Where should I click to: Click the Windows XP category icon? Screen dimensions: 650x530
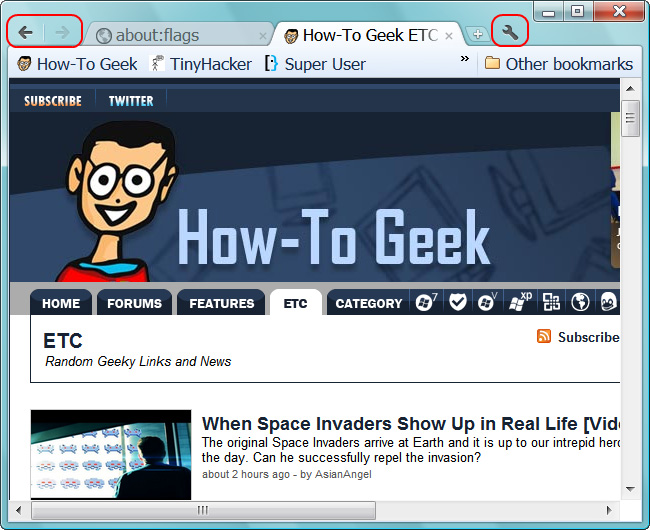520,303
